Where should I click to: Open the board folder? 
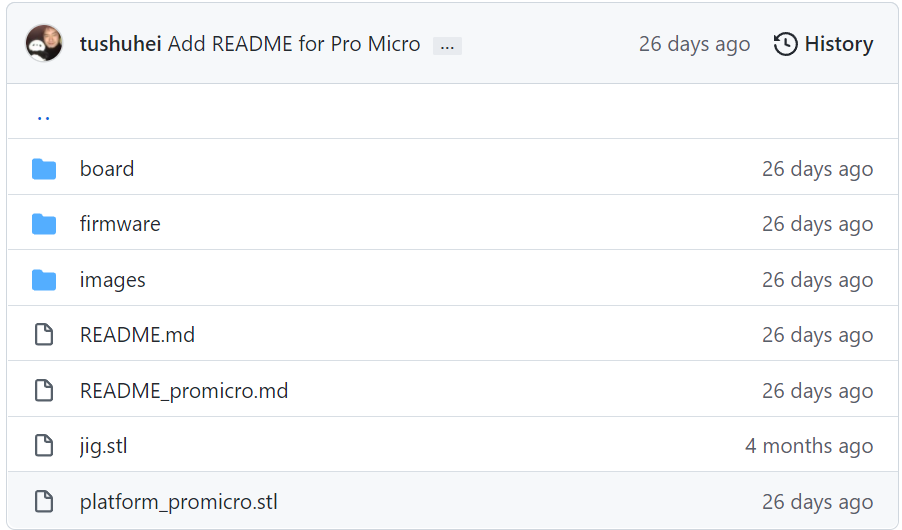107,169
